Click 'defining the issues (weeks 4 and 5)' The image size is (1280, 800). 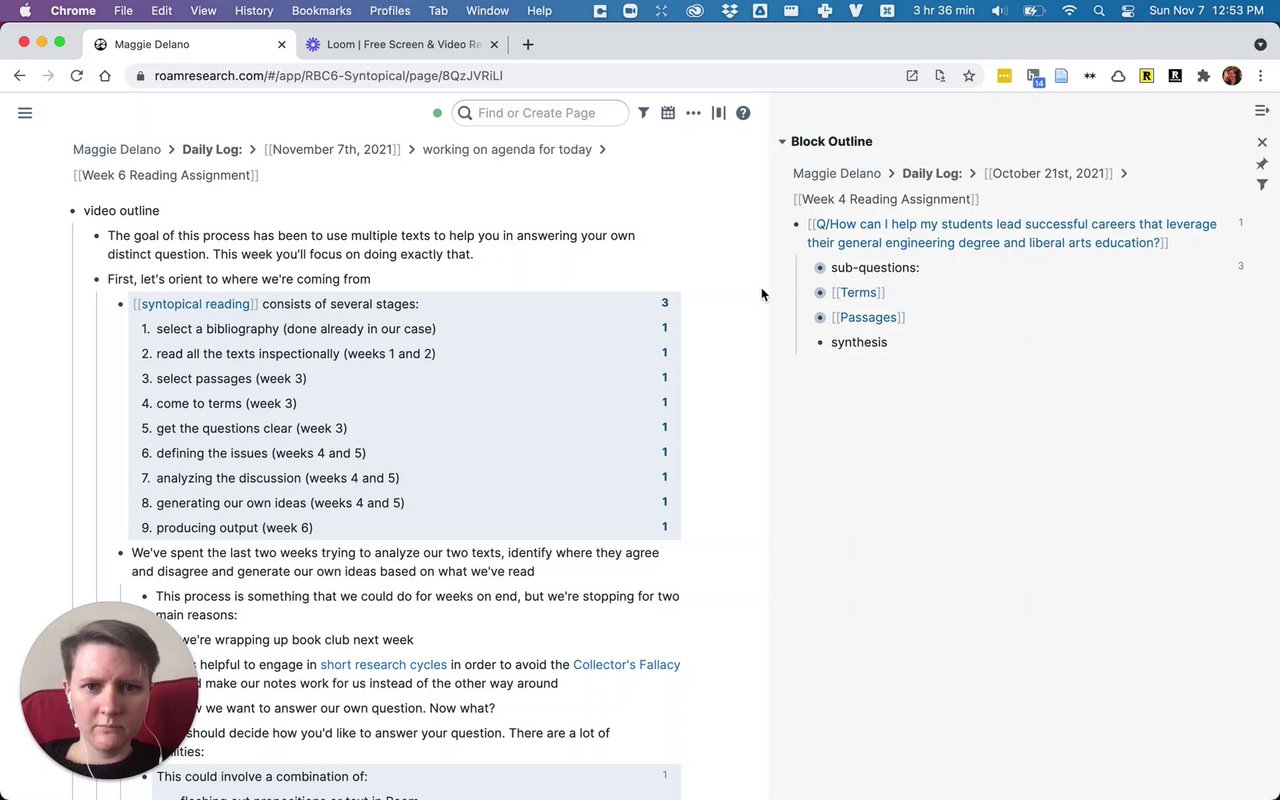pos(261,454)
